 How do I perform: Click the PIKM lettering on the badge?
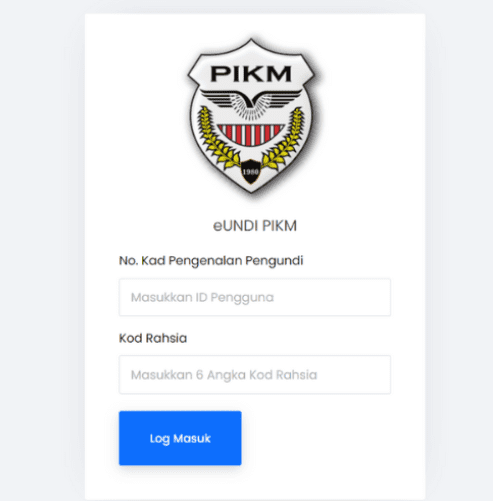(x=251, y=74)
